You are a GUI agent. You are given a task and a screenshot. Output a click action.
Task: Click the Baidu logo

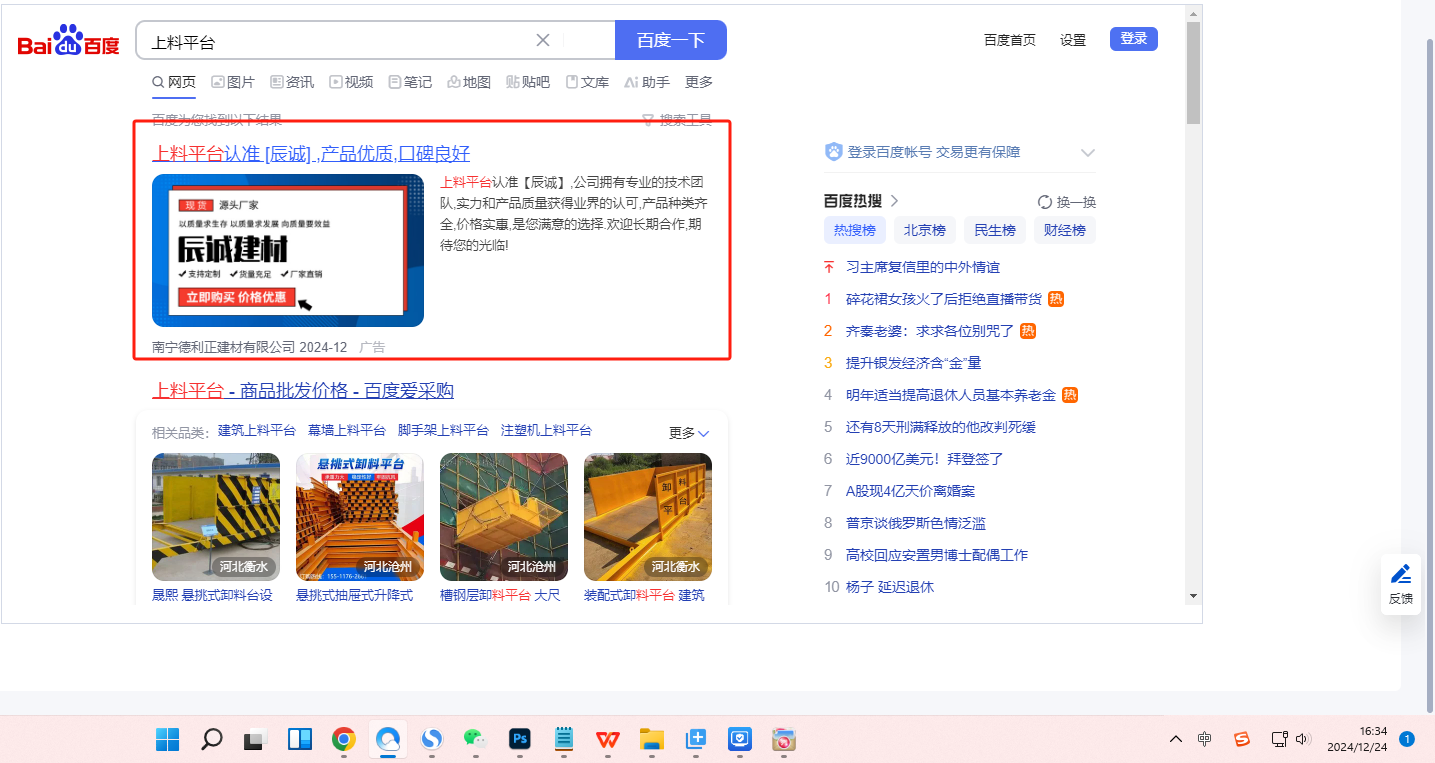[x=68, y=41]
